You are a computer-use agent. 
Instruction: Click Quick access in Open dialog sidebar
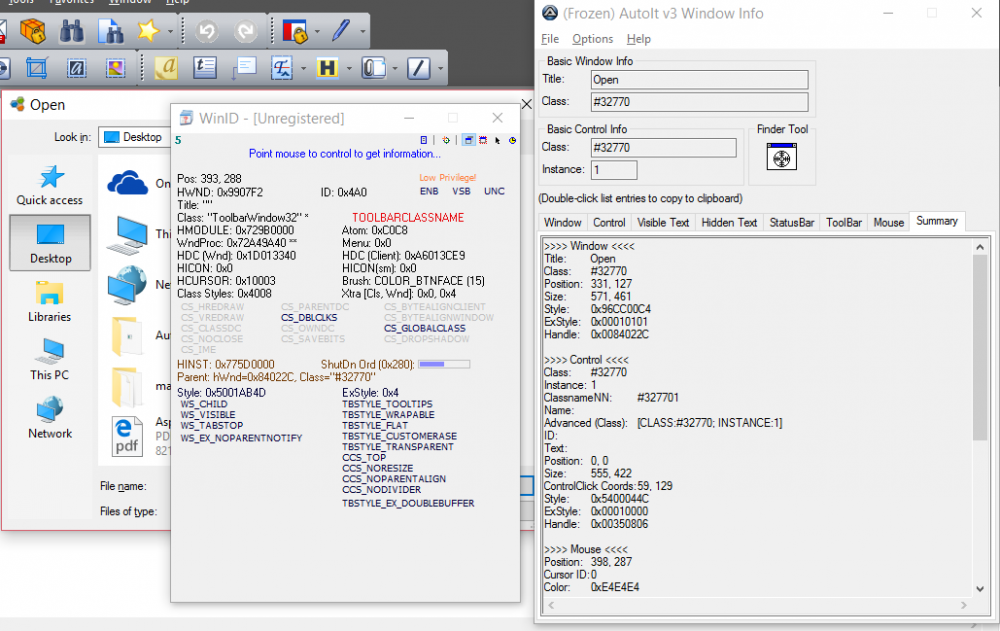pyautogui.click(x=50, y=185)
